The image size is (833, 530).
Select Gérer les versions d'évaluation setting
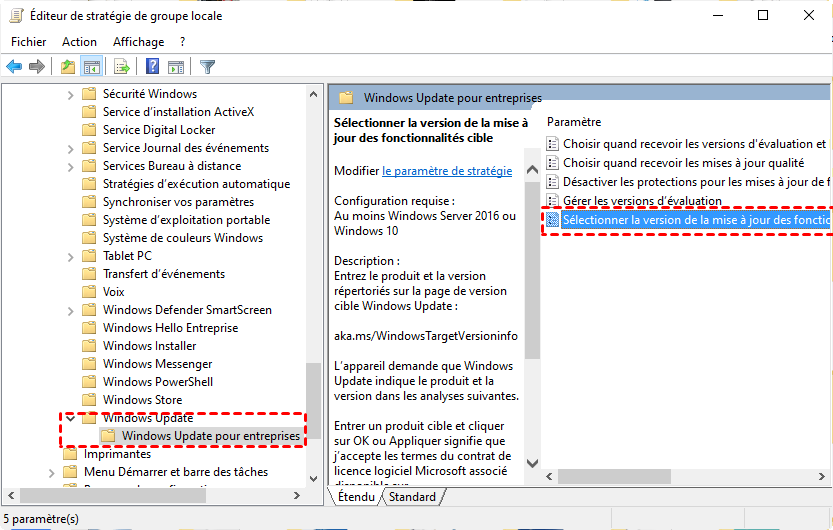[642, 201]
